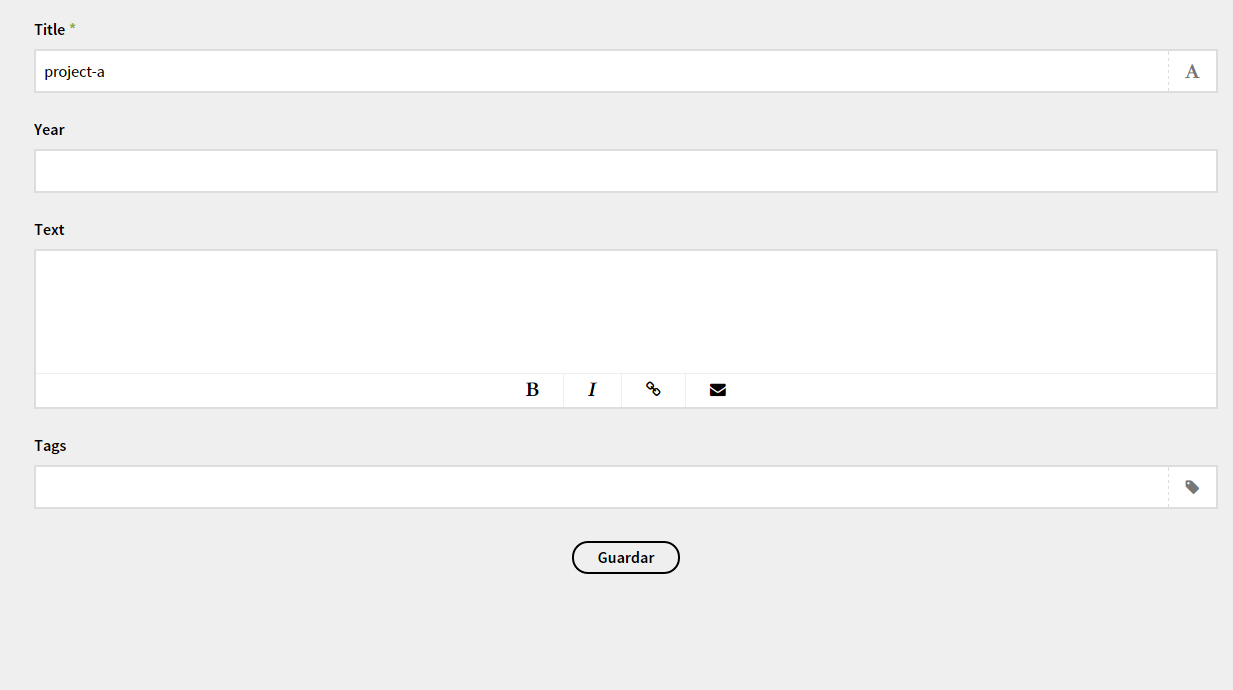Click the word project-a in the Title field

[x=75, y=72]
